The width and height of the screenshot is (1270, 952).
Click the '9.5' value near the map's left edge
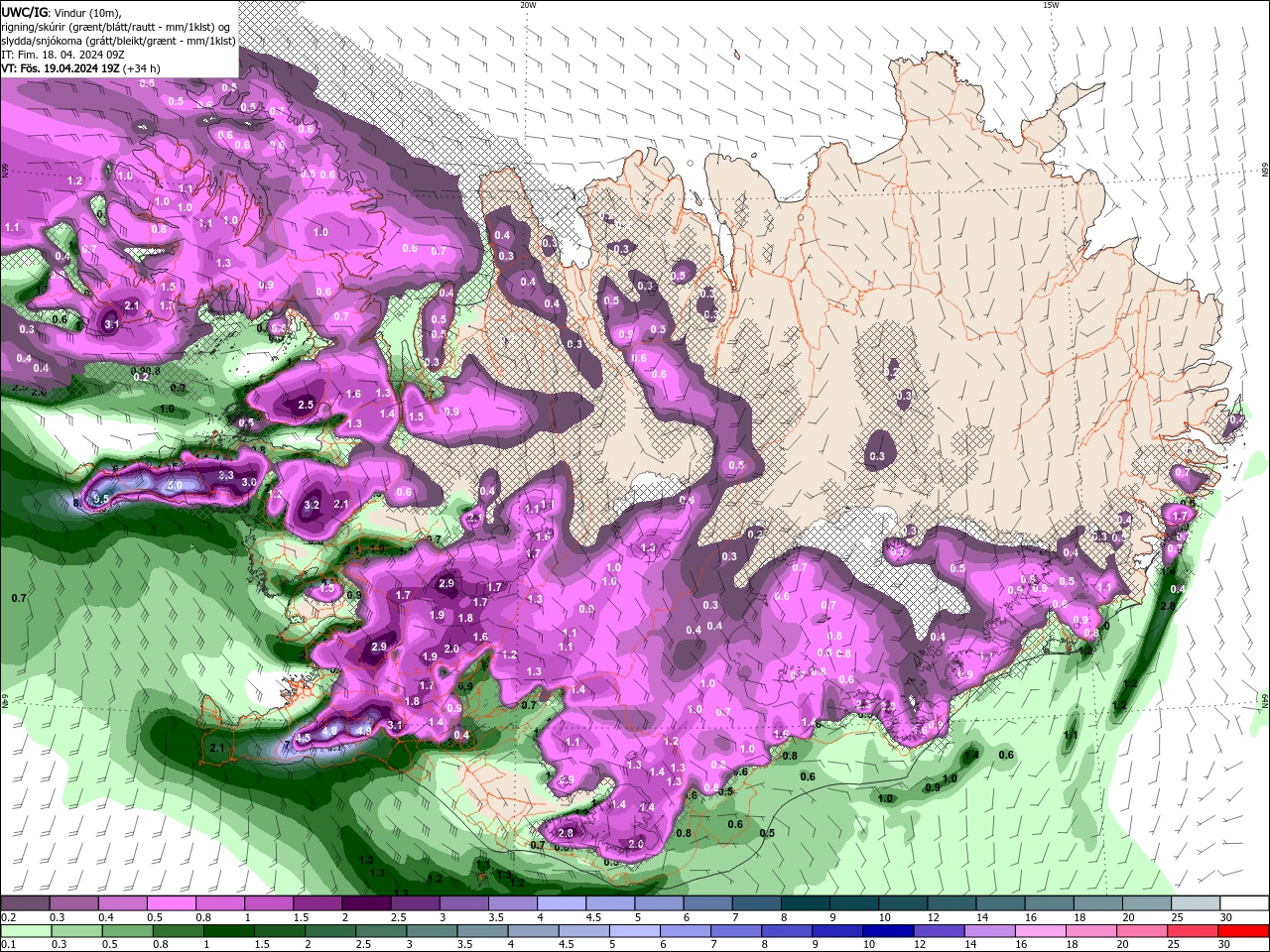100,499
